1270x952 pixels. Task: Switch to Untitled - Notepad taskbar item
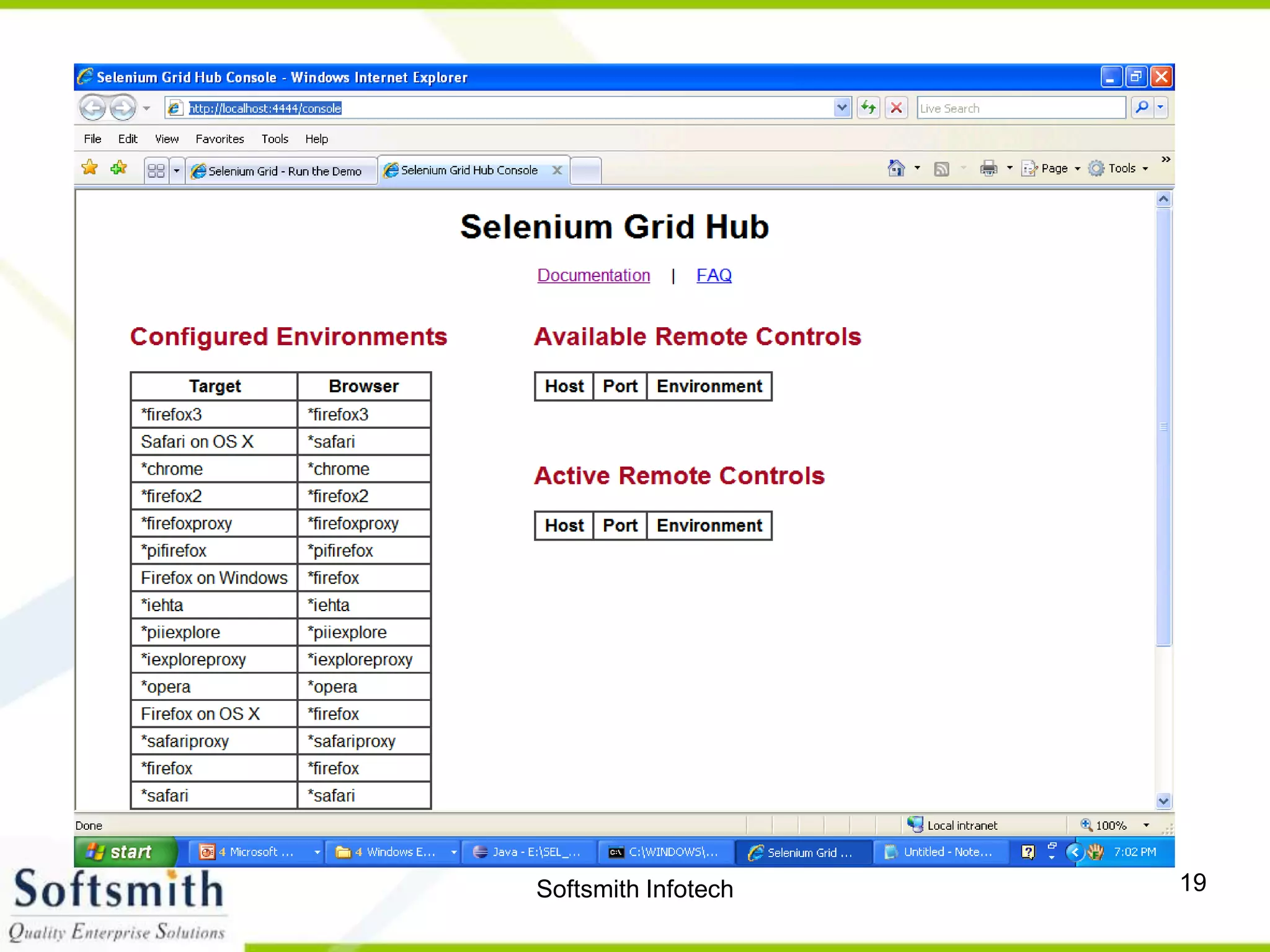click(x=941, y=852)
